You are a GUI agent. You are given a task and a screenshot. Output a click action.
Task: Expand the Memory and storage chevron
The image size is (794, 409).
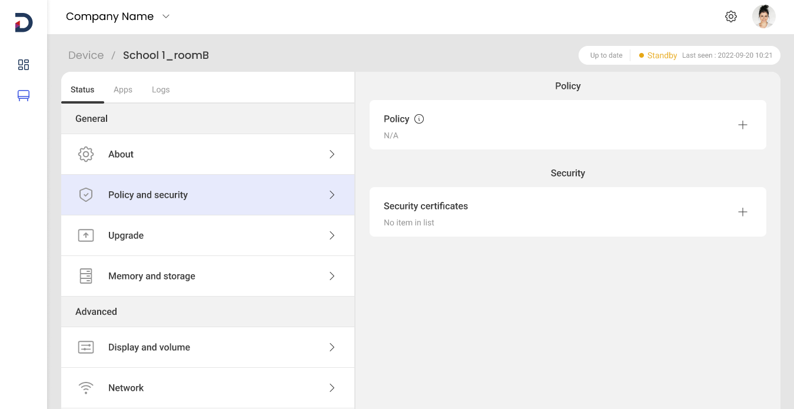332,276
